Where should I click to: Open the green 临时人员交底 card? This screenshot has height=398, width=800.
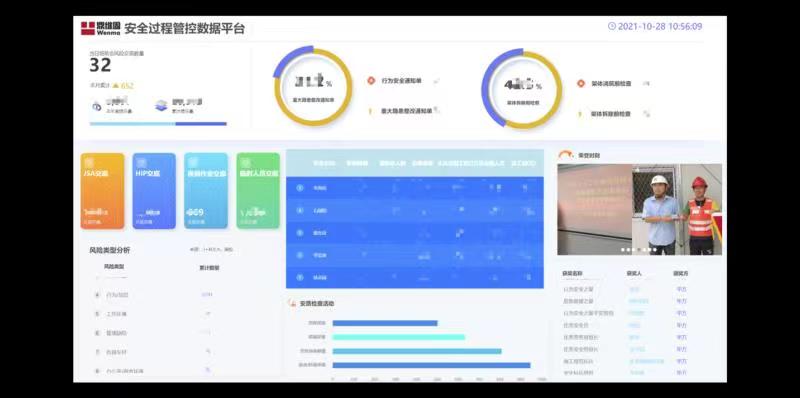click(258, 191)
